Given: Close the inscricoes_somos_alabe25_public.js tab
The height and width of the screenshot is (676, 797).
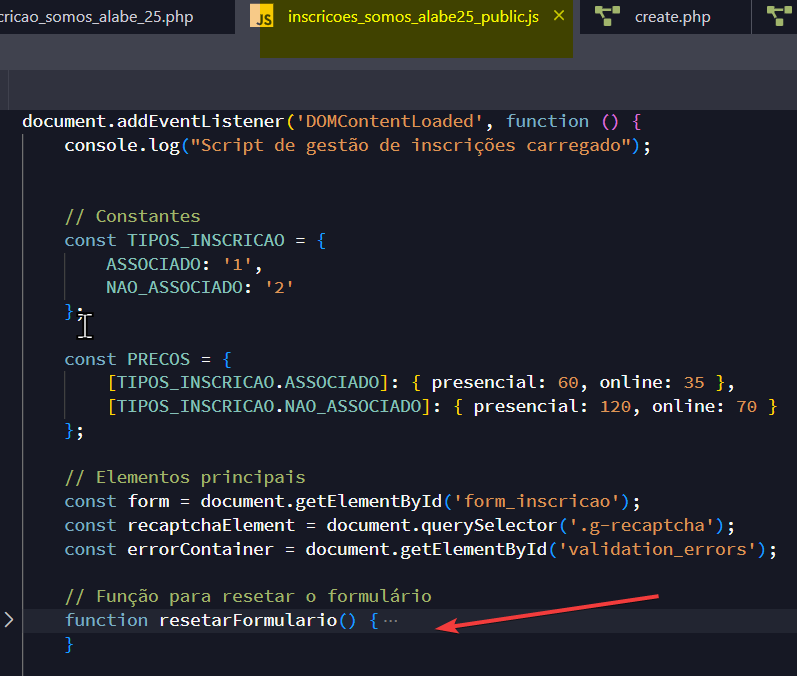Looking at the screenshot, I should [559, 16].
